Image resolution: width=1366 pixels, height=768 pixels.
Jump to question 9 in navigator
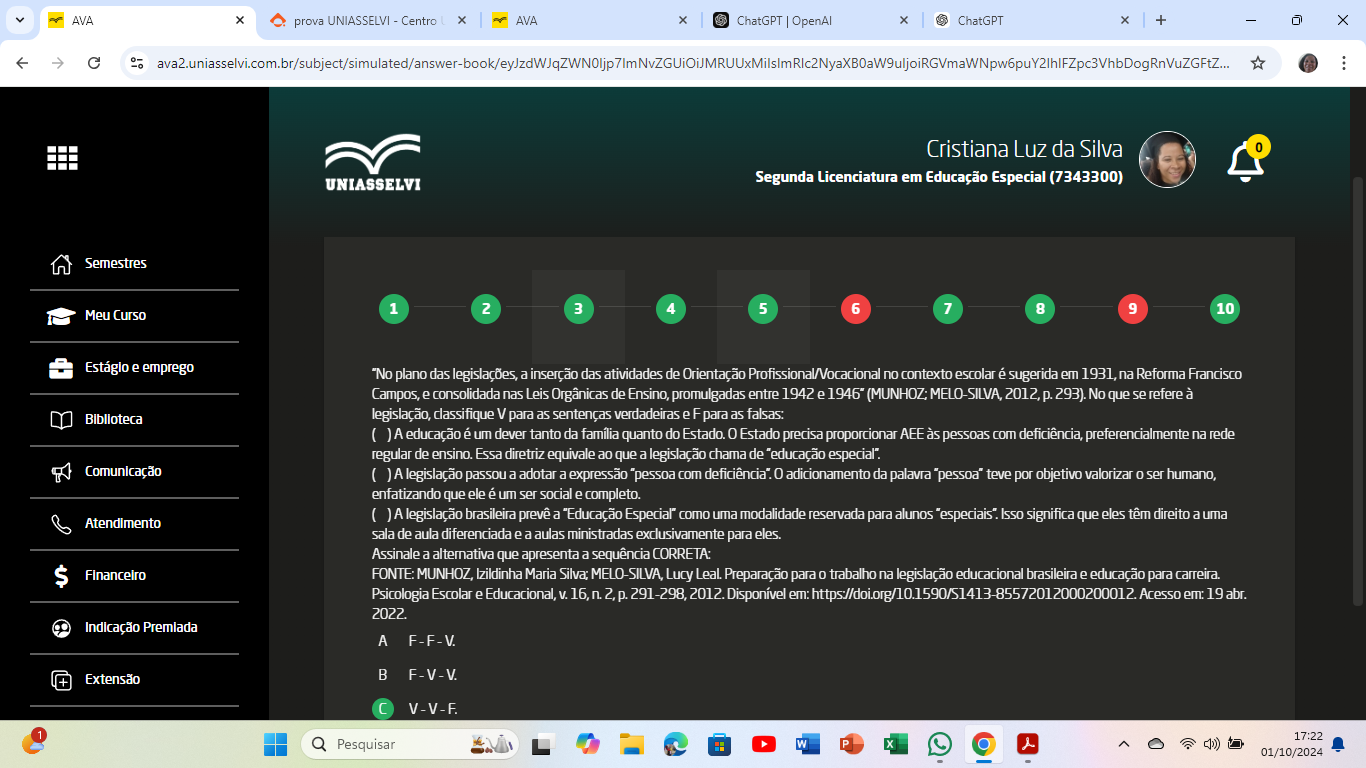coord(1132,309)
